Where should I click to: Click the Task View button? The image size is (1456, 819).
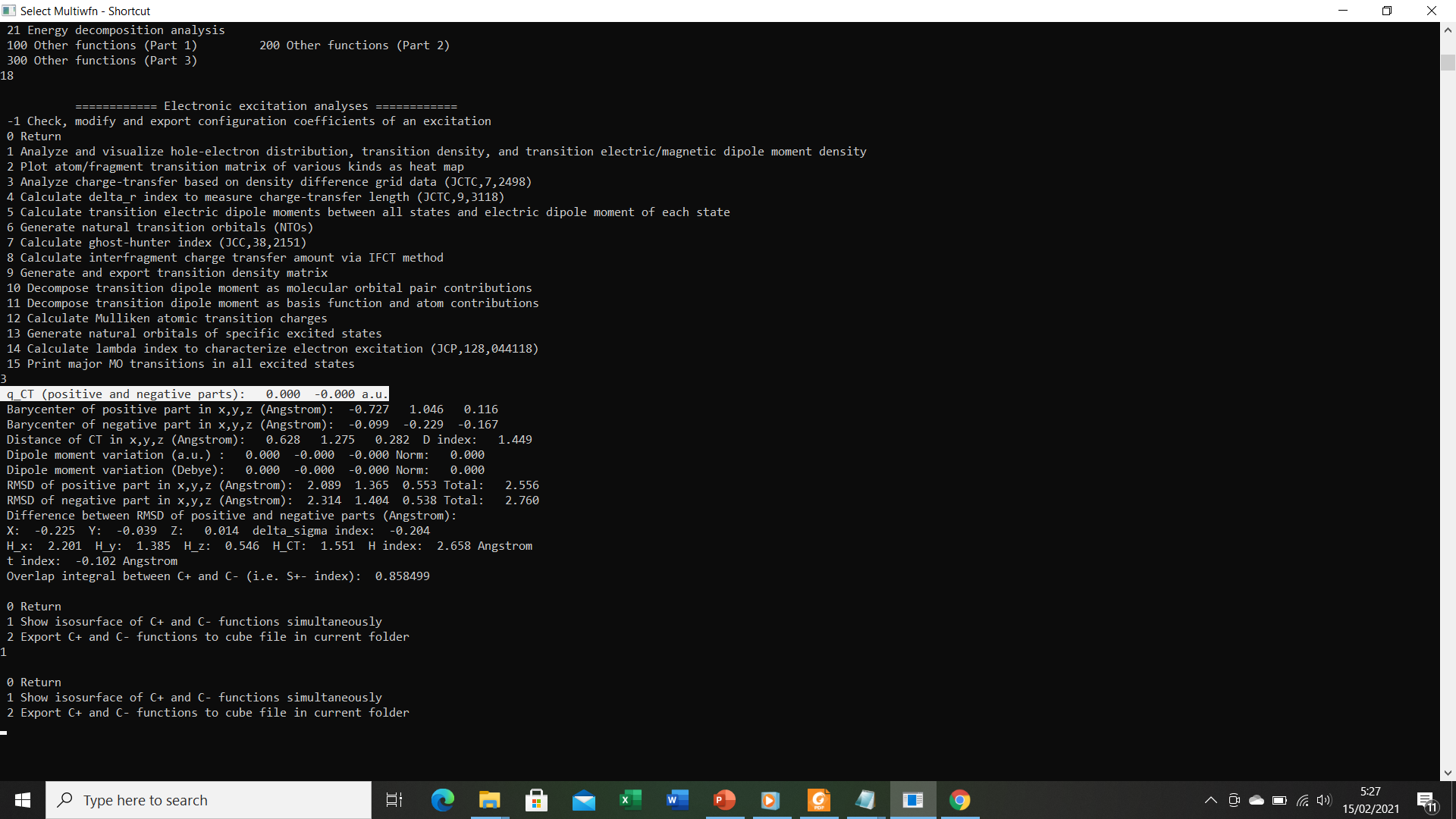394,800
